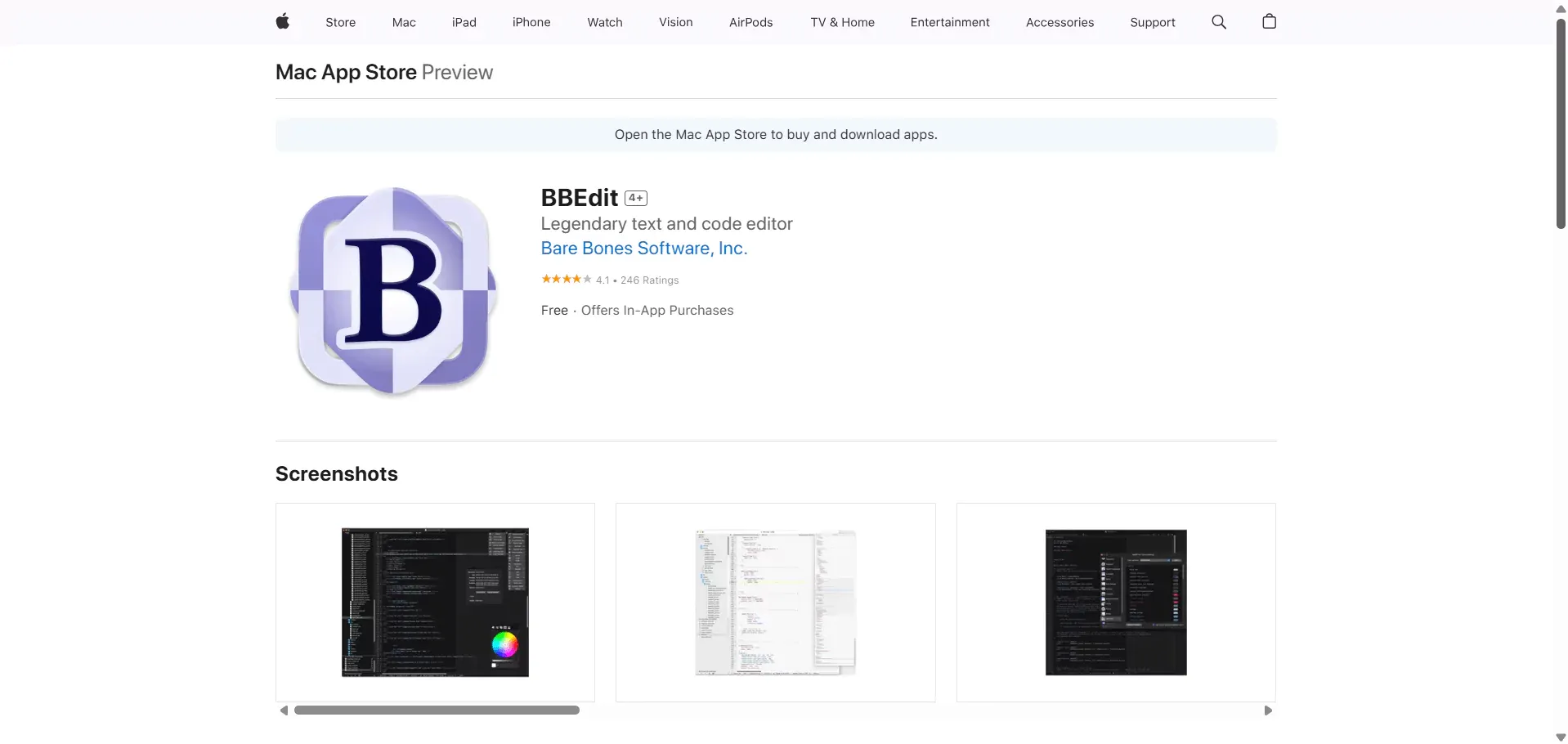Image resolution: width=1568 pixels, height=744 pixels.
Task: Click the 'Free' price label
Action: coord(554,311)
